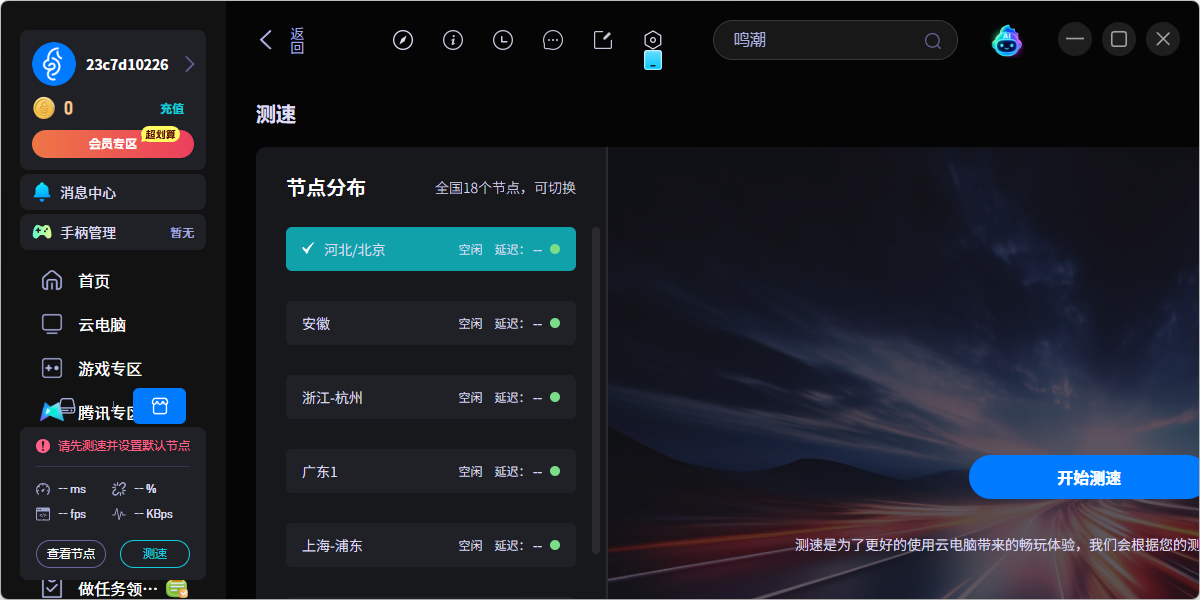Click the fps monitor icon
Screen dimensions: 1200x600
coord(43,514)
